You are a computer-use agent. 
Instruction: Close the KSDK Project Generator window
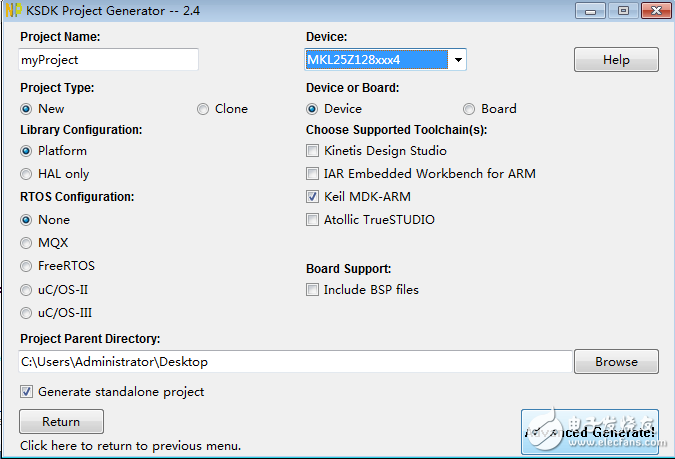[656, 11]
